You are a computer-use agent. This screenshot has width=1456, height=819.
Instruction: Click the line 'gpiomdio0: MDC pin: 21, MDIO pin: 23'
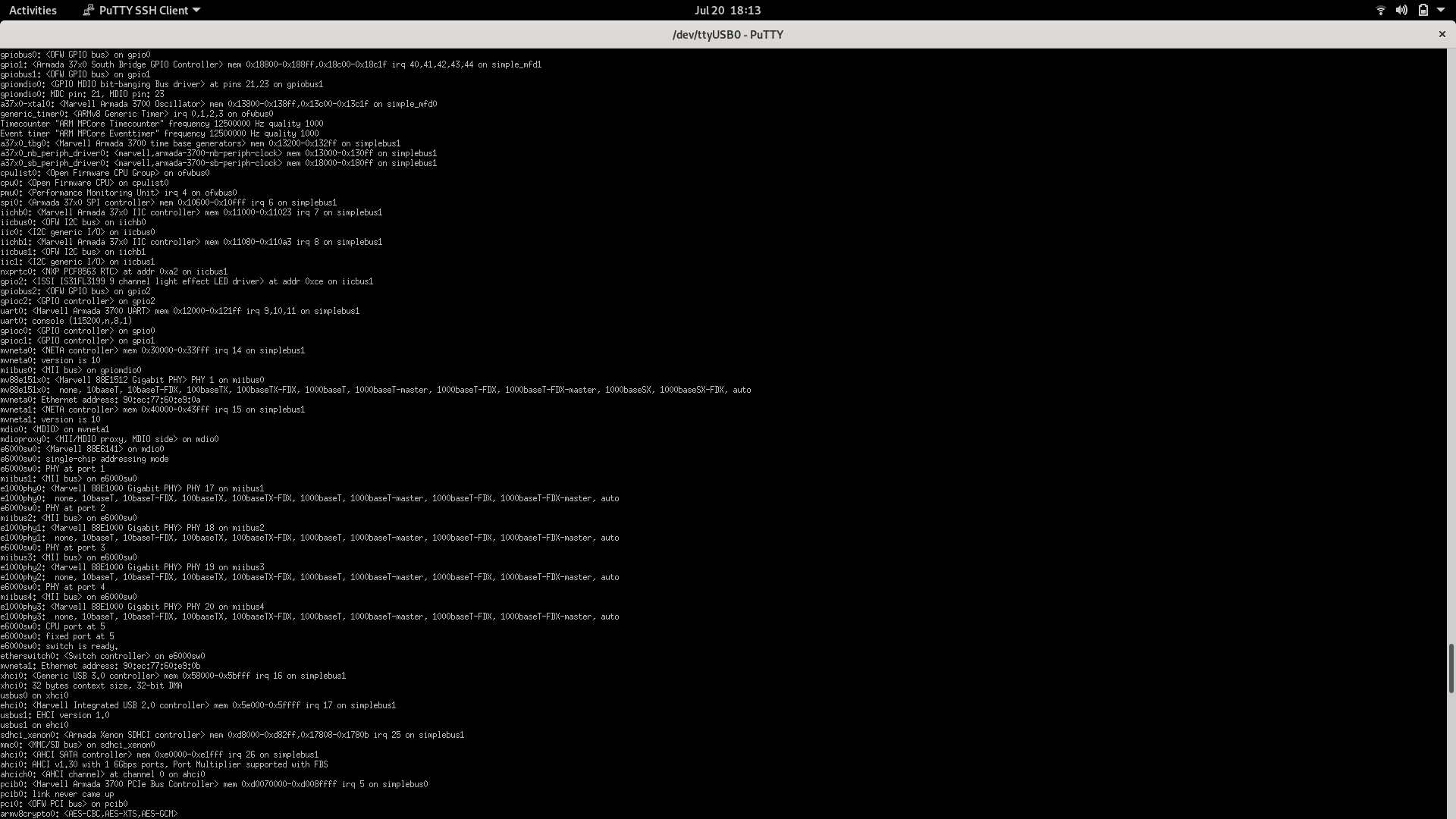click(x=82, y=94)
